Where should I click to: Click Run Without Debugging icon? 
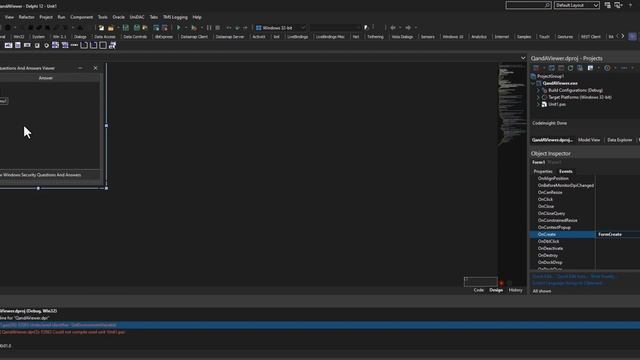pos(194,28)
